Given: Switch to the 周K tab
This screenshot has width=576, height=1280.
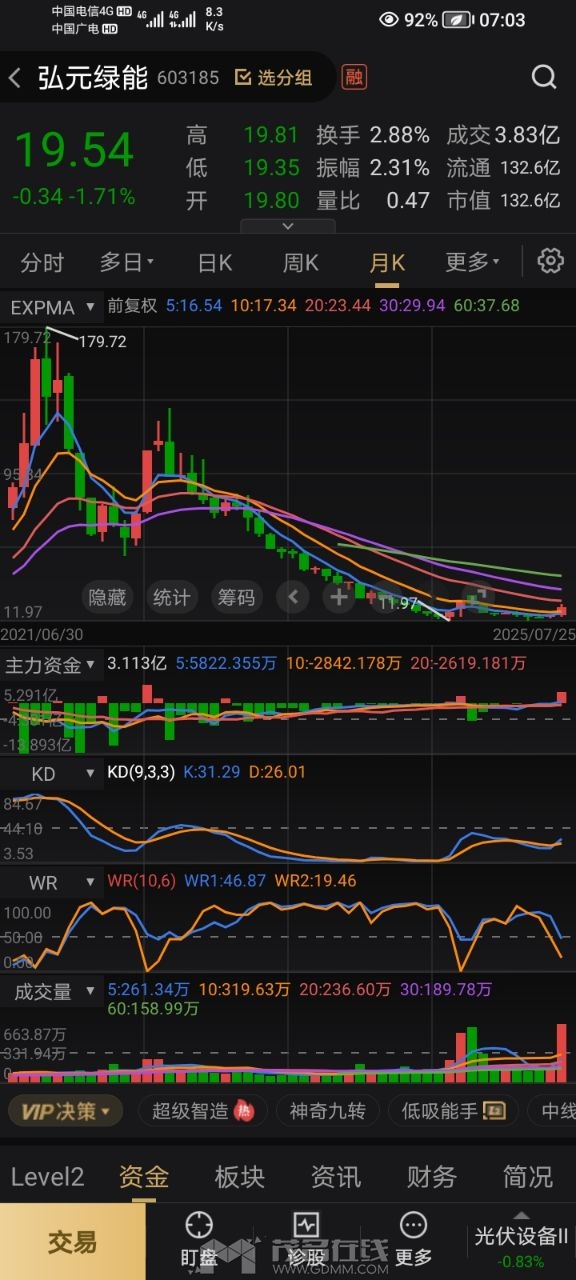Looking at the screenshot, I should click(300, 263).
